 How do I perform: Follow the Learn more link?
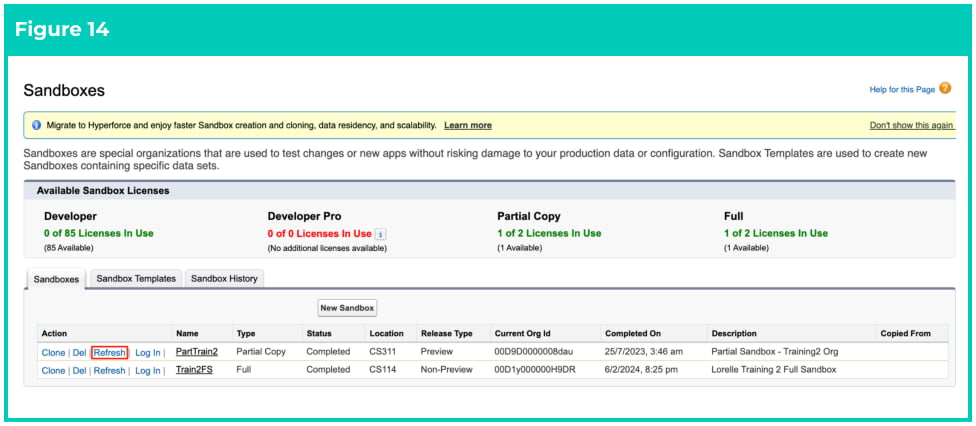(x=467, y=125)
